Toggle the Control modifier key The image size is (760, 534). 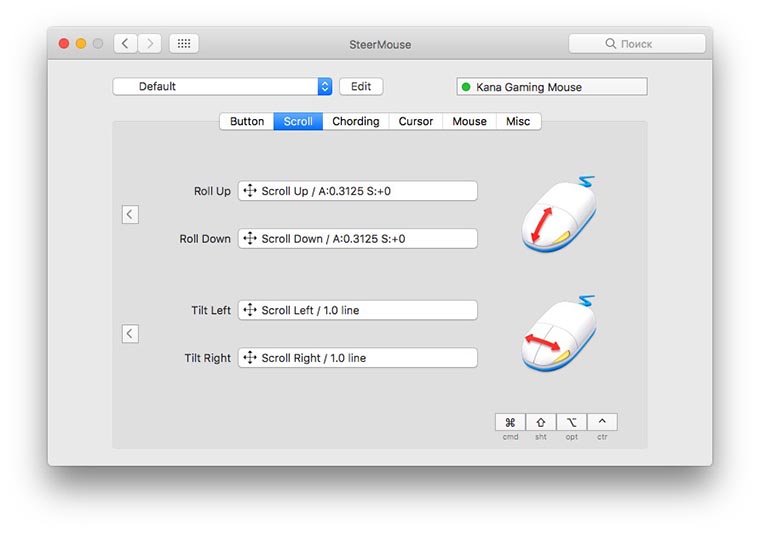pyautogui.click(x=602, y=423)
